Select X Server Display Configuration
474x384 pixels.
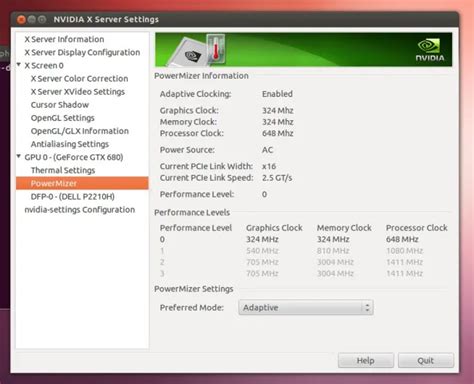[x=82, y=52]
